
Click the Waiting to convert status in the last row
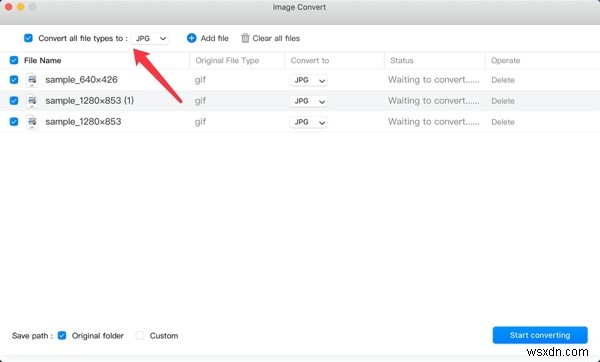[434, 122]
